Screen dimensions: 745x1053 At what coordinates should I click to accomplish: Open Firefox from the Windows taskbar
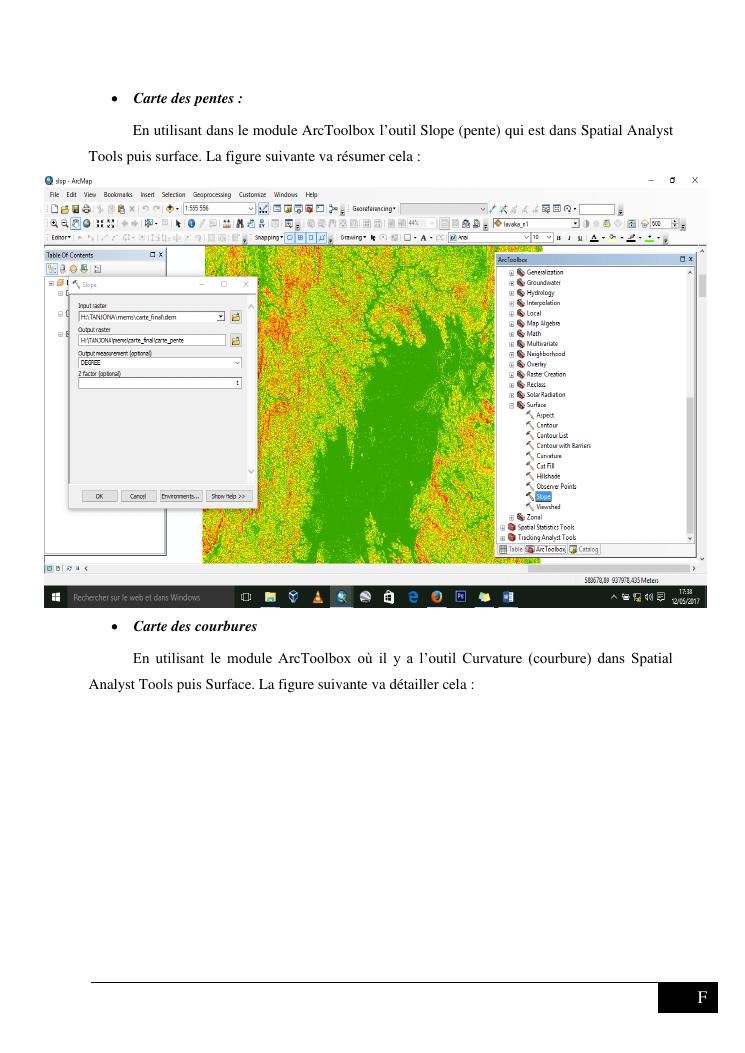437,597
